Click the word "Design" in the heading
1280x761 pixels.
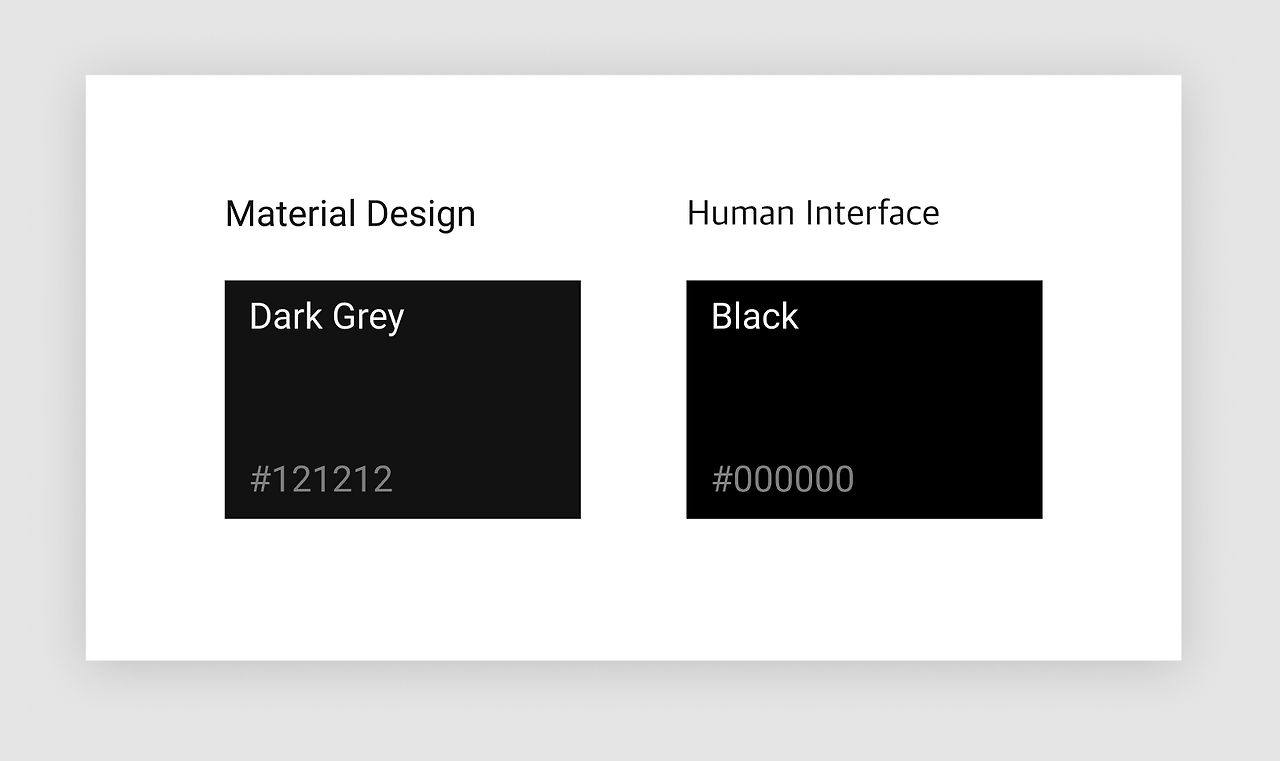(x=421, y=216)
